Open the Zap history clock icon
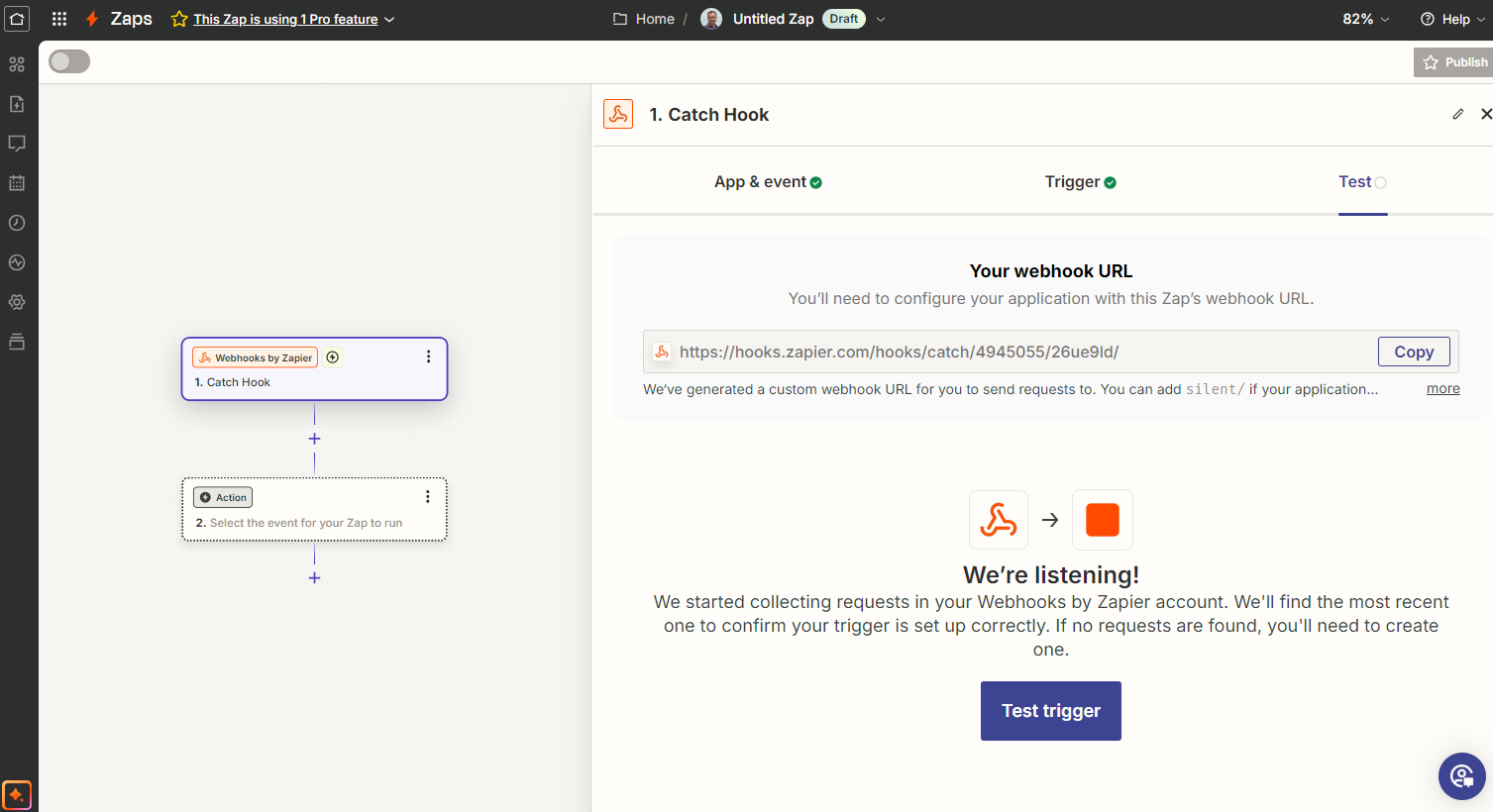1493x812 pixels. click(x=17, y=223)
